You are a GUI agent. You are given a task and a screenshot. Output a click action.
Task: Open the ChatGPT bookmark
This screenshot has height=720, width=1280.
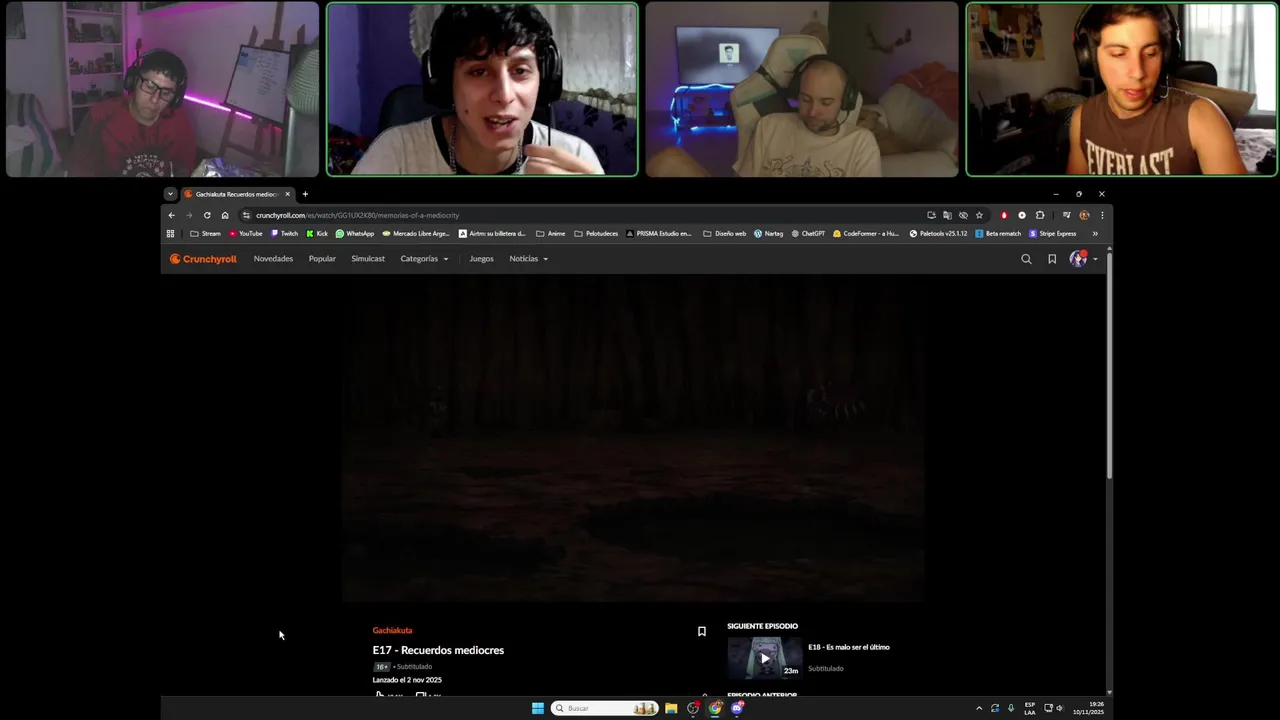pos(808,234)
